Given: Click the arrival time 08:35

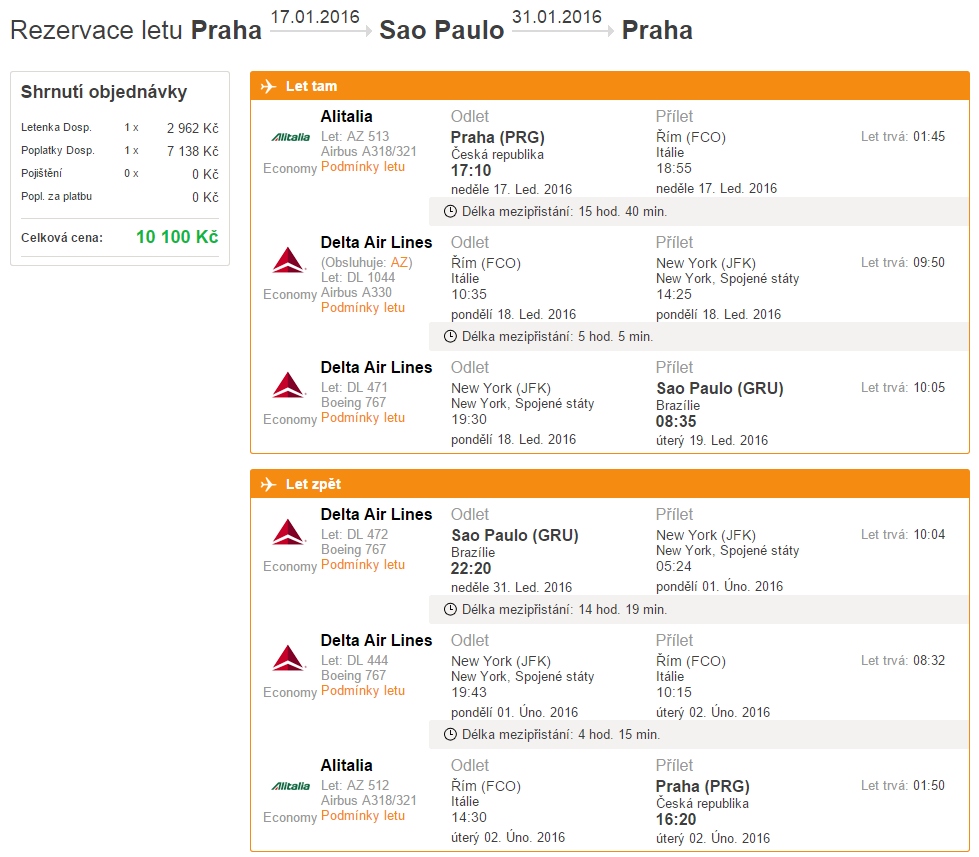Looking at the screenshot, I should click(x=676, y=421).
